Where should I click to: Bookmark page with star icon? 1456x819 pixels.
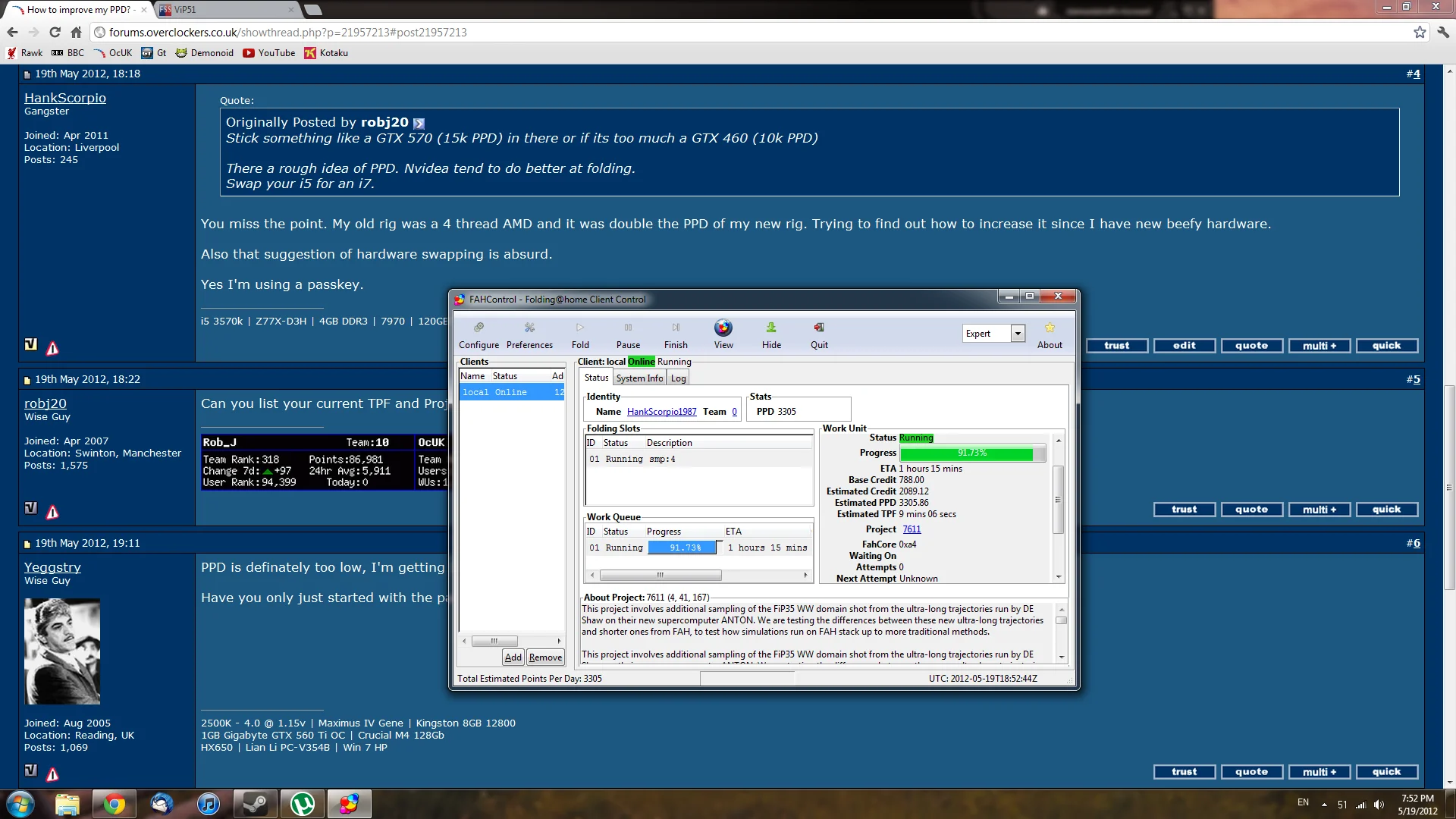pos(1420,32)
